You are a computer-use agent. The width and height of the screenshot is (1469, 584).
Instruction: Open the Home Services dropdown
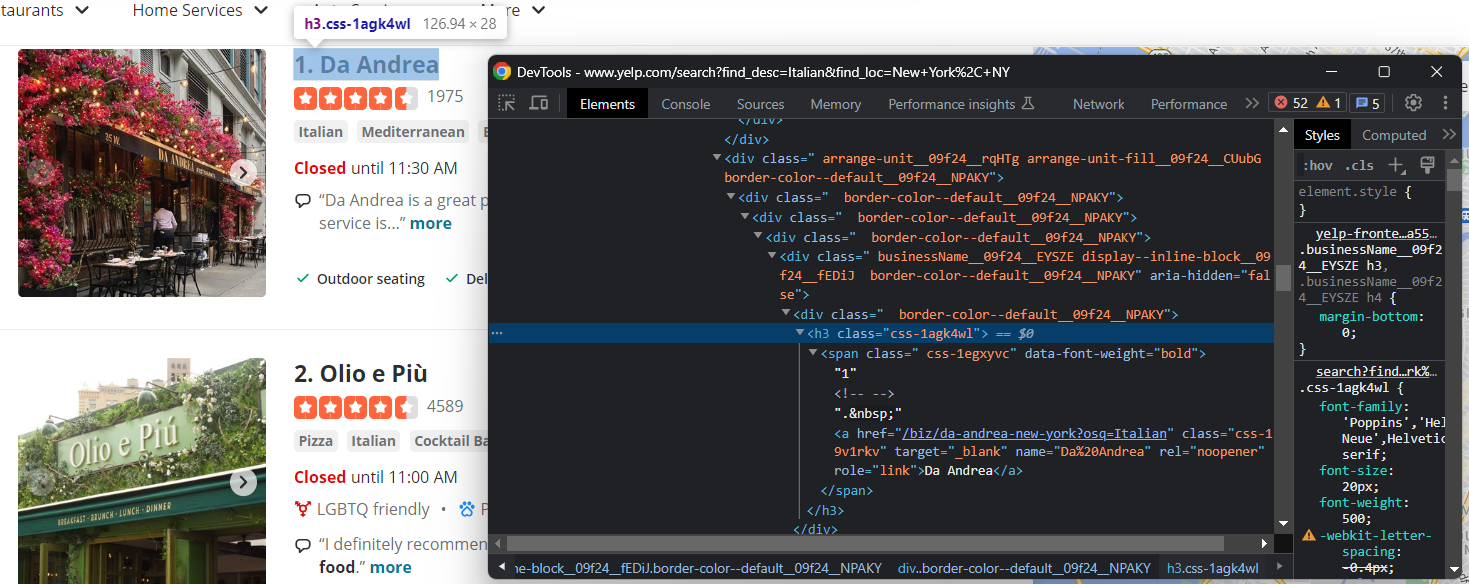200,10
